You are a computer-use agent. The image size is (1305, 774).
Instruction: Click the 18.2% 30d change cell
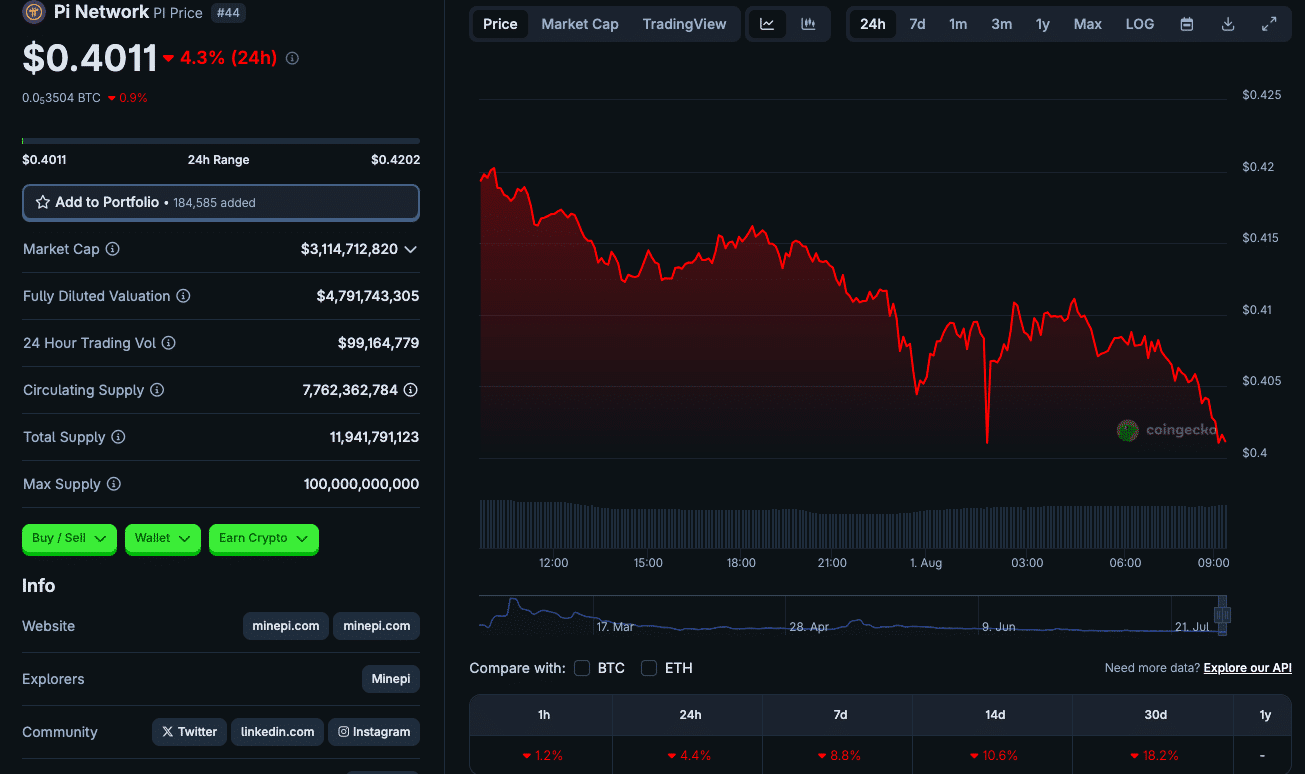click(x=1154, y=755)
